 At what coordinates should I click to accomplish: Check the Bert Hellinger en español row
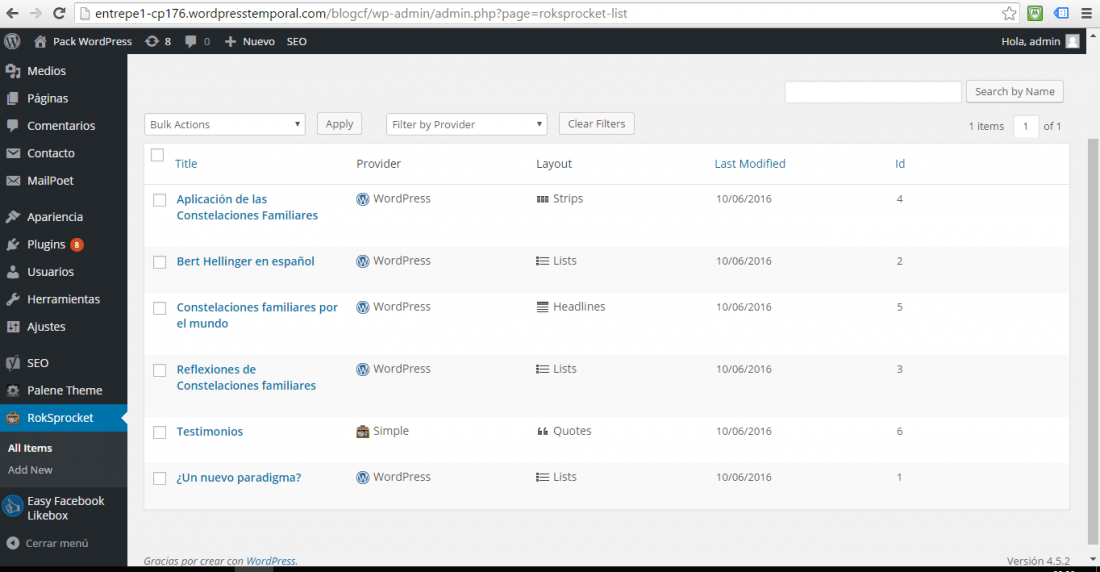[160, 262]
